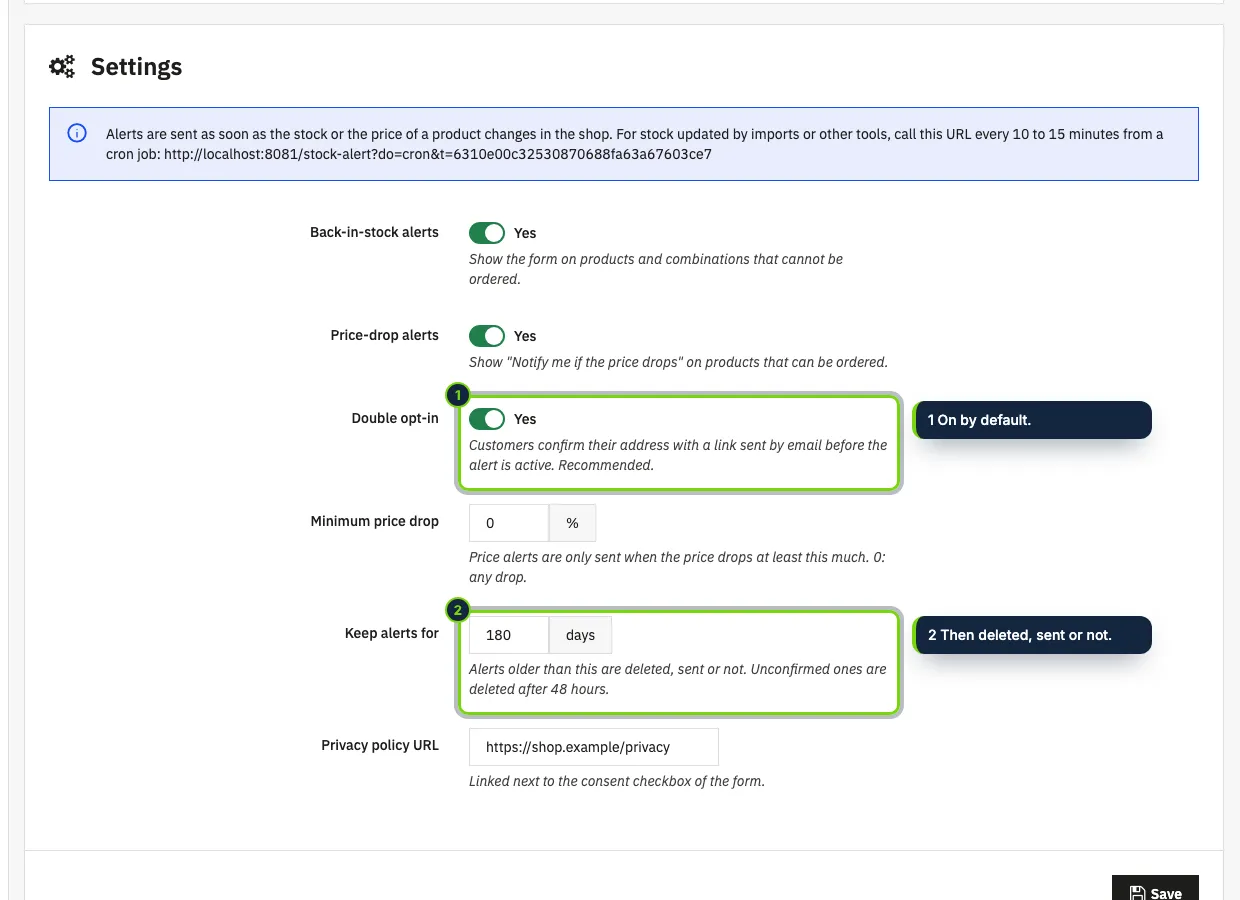Toggle the Back-in-stock alerts switch
The image size is (1240, 900).
click(487, 233)
